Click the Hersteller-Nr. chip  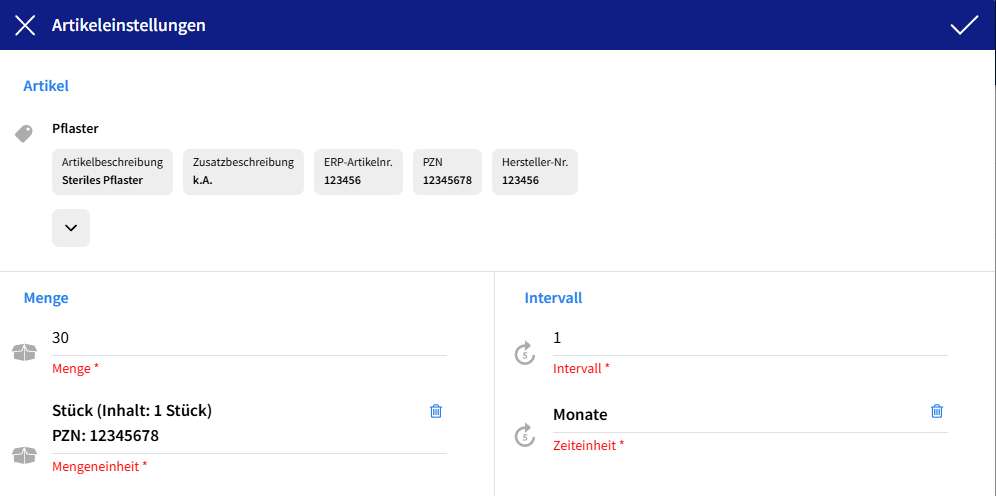click(x=534, y=172)
